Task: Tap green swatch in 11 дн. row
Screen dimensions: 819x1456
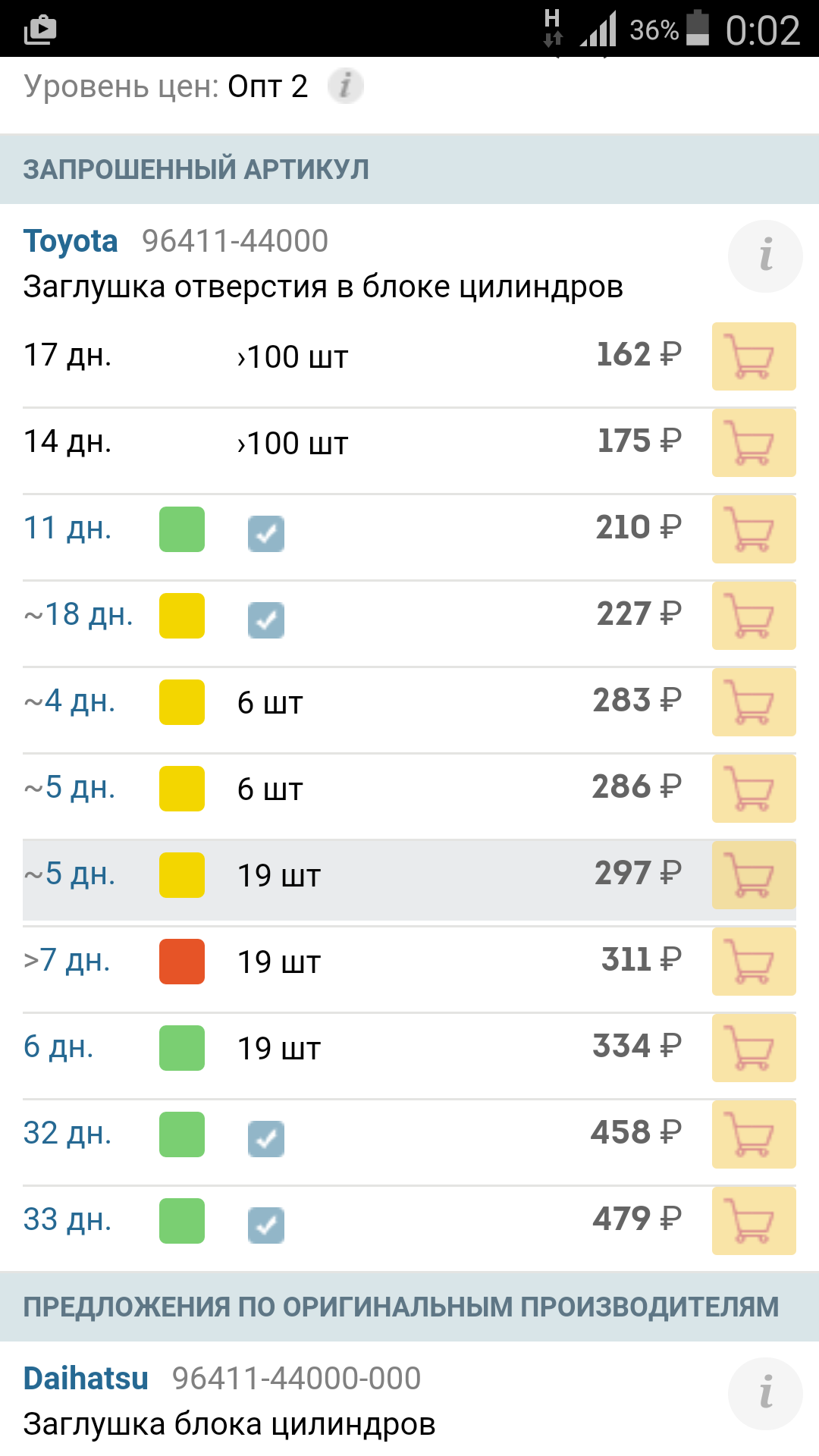Action: pyautogui.click(x=182, y=529)
